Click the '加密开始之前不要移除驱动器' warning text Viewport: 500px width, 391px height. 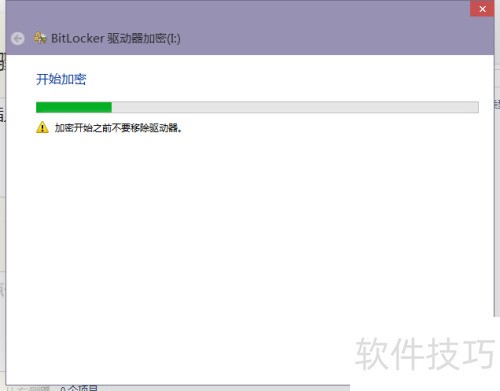pos(118,128)
